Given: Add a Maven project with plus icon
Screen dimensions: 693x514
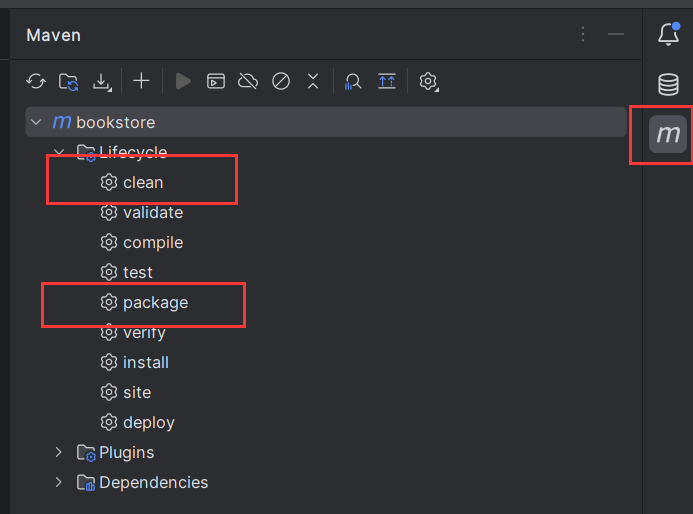Looking at the screenshot, I should pyautogui.click(x=141, y=81).
